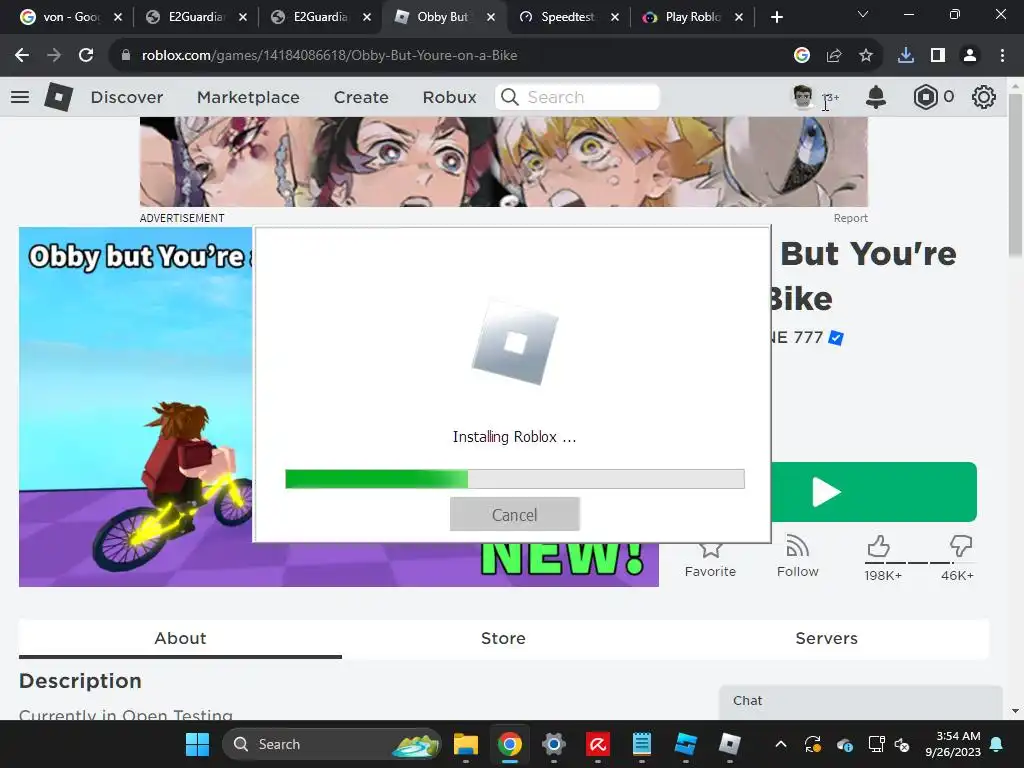Image resolution: width=1024 pixels, height=768 pixels.
Task: Click the anime banner advertisement
Action: pyautogui.click(x=504, y=162)
